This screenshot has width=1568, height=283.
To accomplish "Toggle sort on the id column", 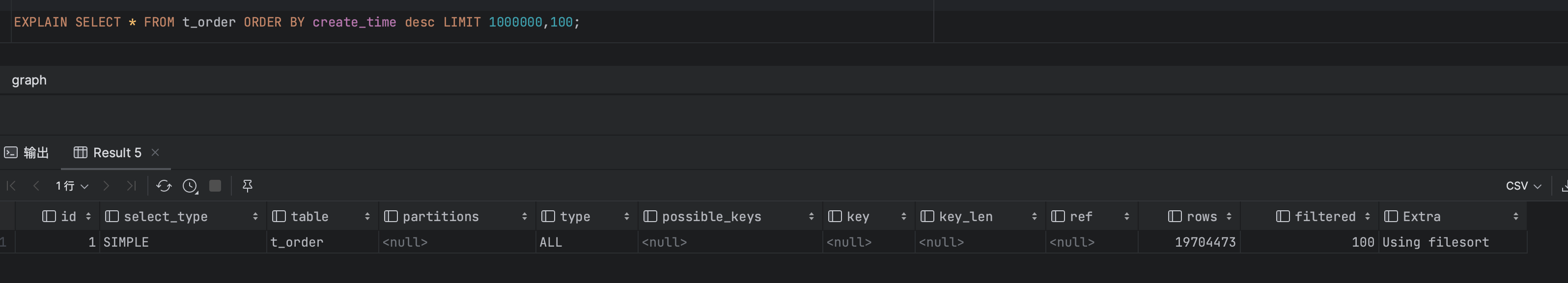I will click(x=88, y=217).
